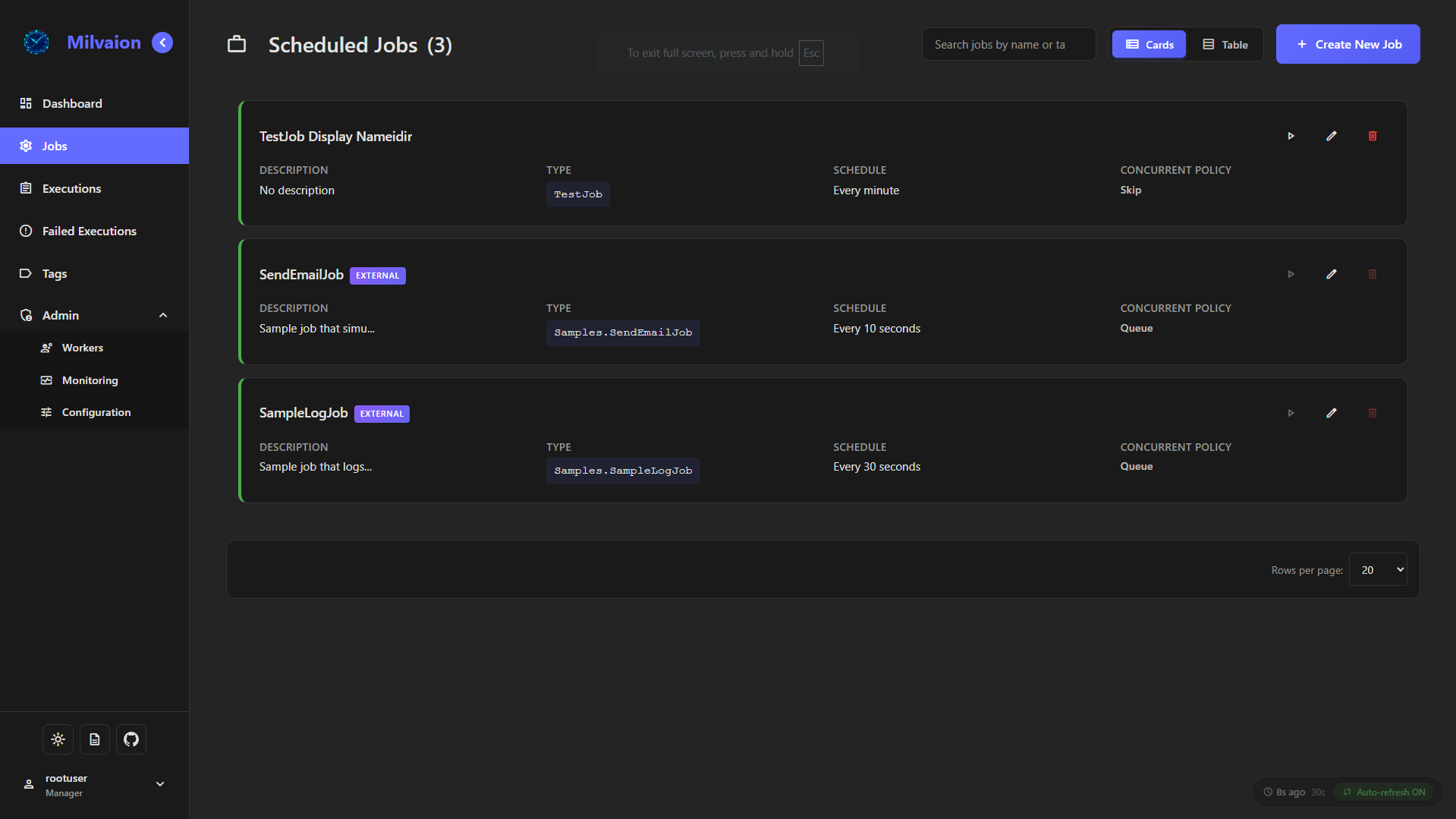Switch the color theme with sun icon

coord(58,739)
